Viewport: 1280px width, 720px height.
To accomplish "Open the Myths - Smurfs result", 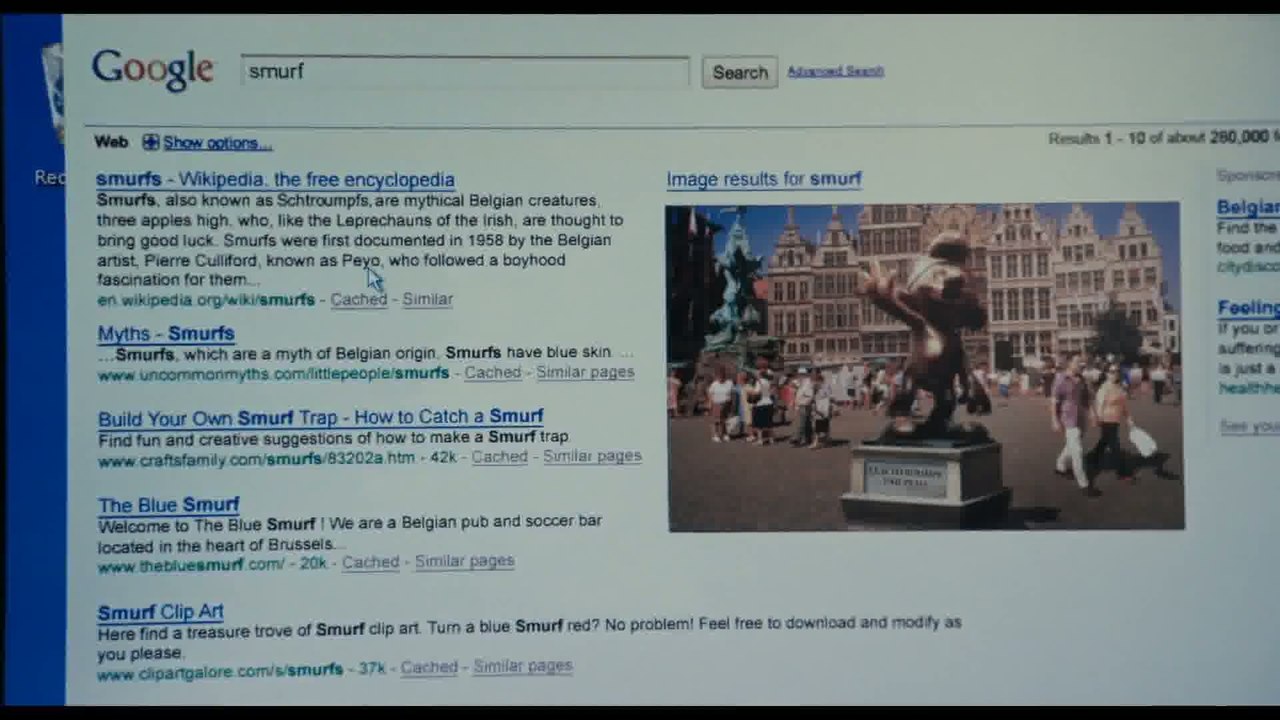I will 166,334.
